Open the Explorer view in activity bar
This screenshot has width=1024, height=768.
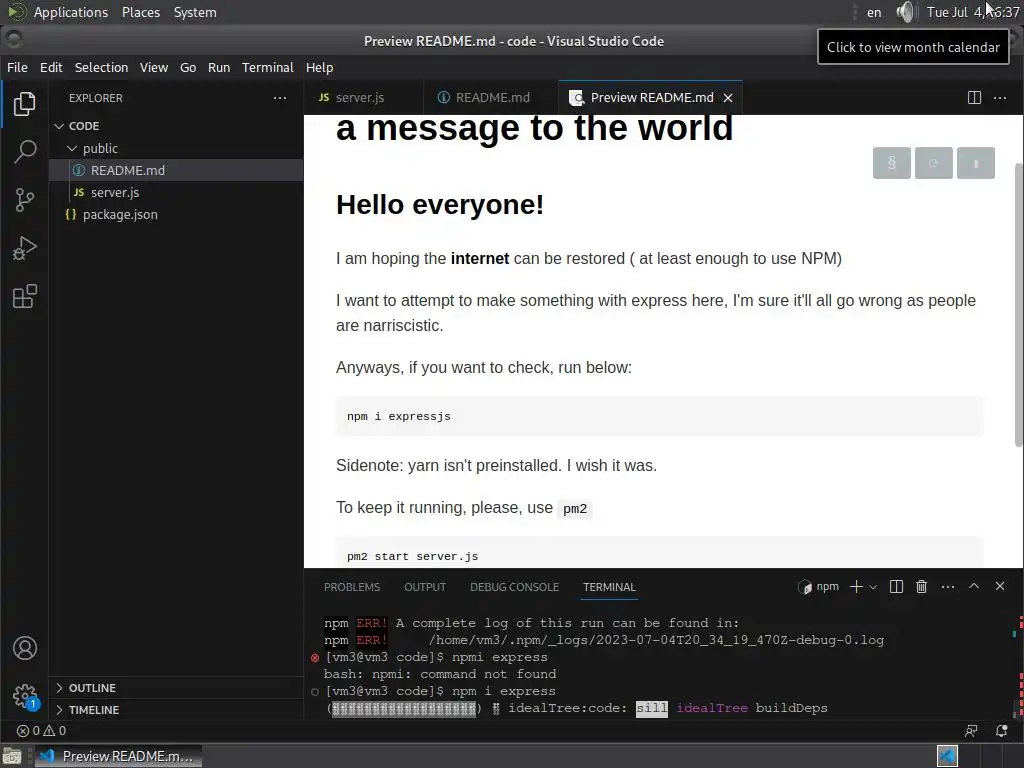(24, 104)
